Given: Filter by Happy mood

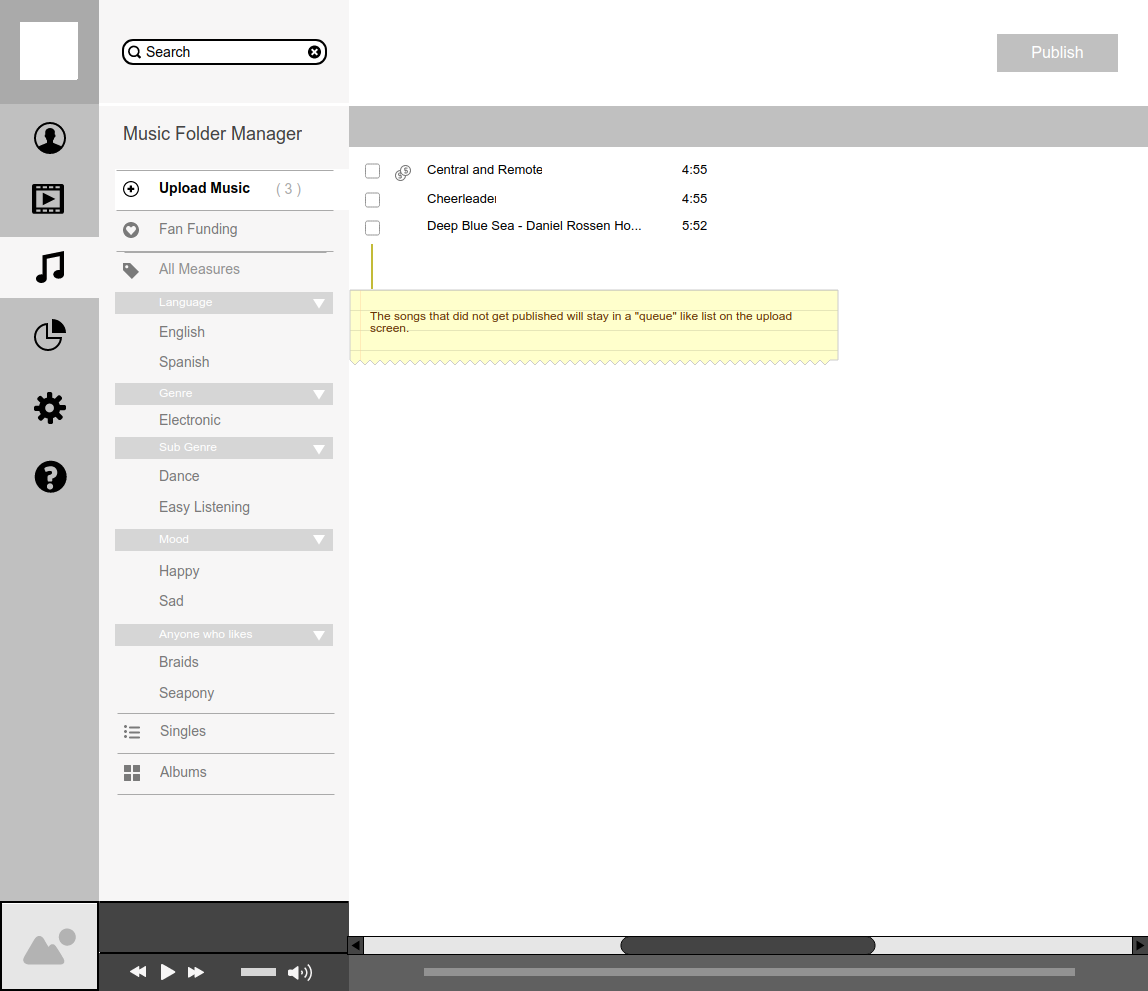Looking at the screenshot, I should (x=179, y=572).
